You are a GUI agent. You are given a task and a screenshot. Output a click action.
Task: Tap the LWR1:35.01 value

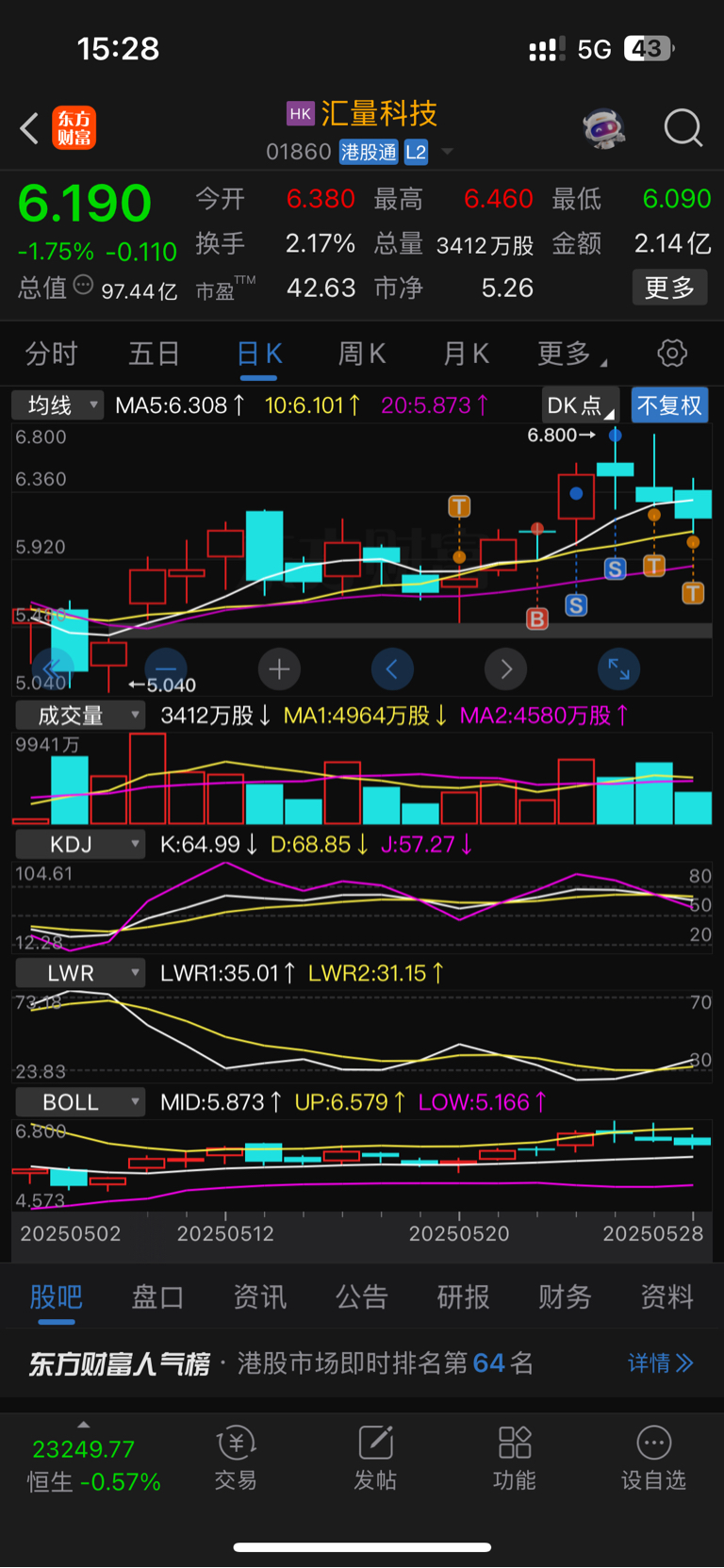[227, 973]
